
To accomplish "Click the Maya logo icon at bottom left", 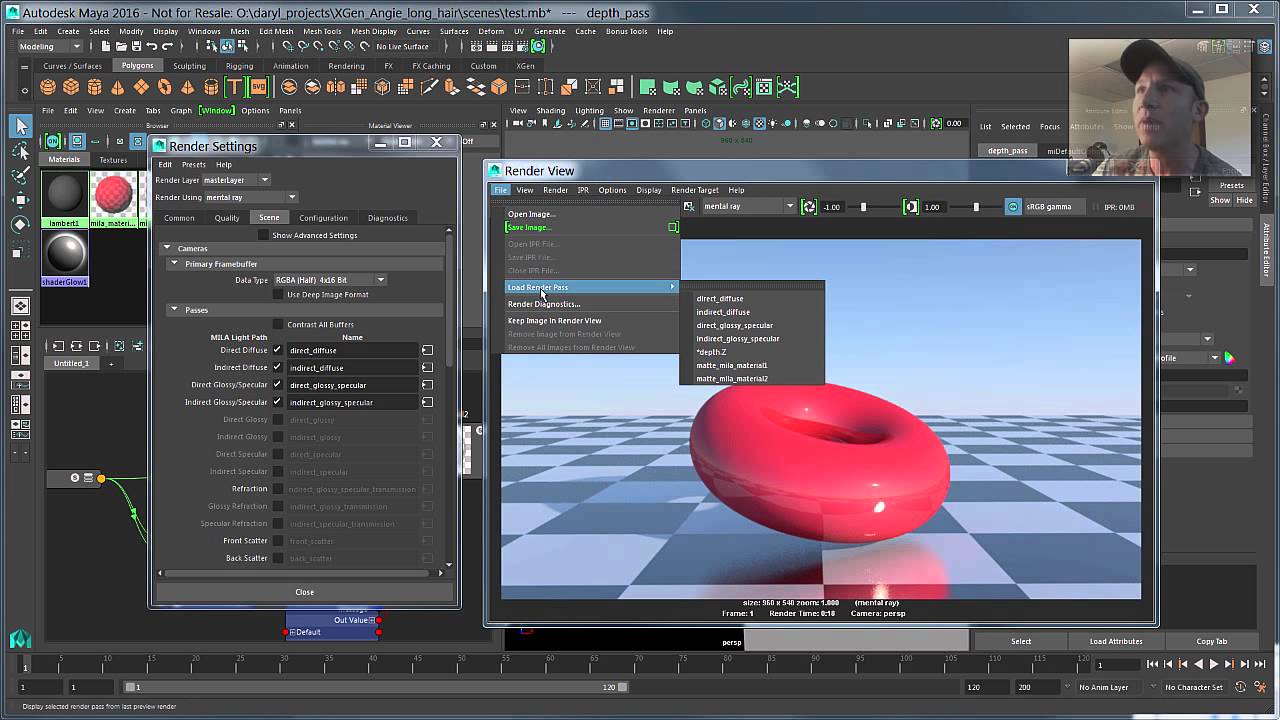I will tap(20, 640).
